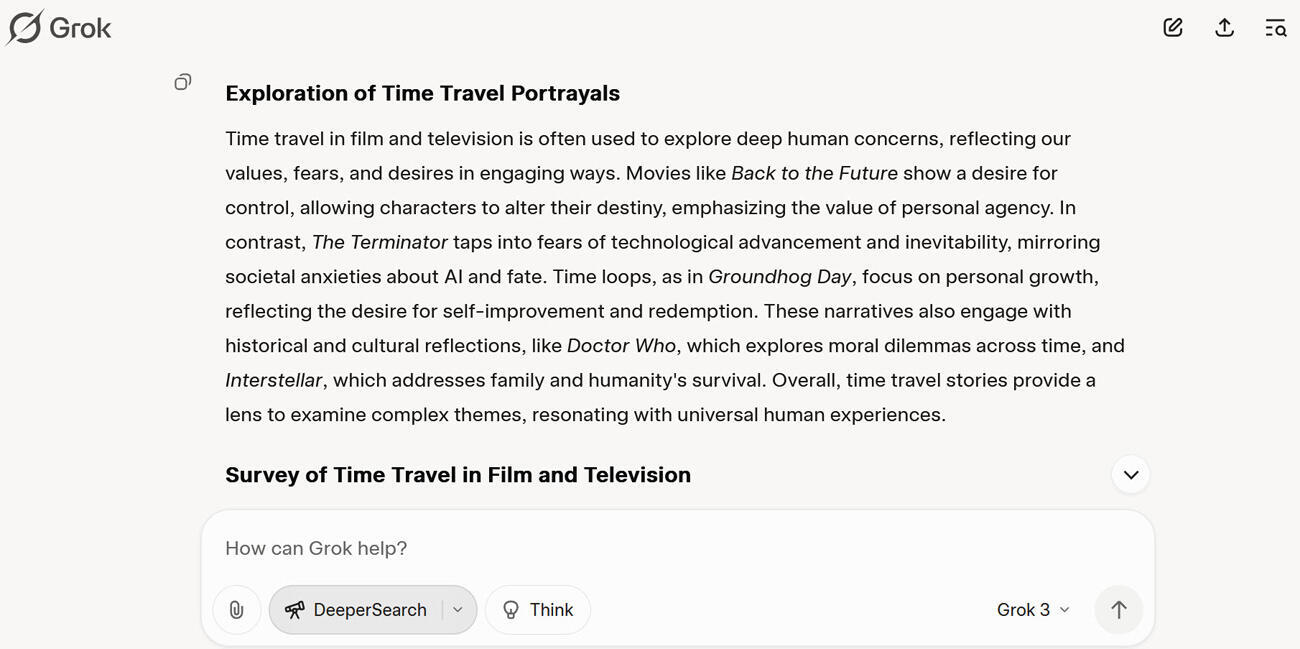
Task: Click the "Survey of Time Travel" heading
Action: pyautogui.click(x=457, y=475)
